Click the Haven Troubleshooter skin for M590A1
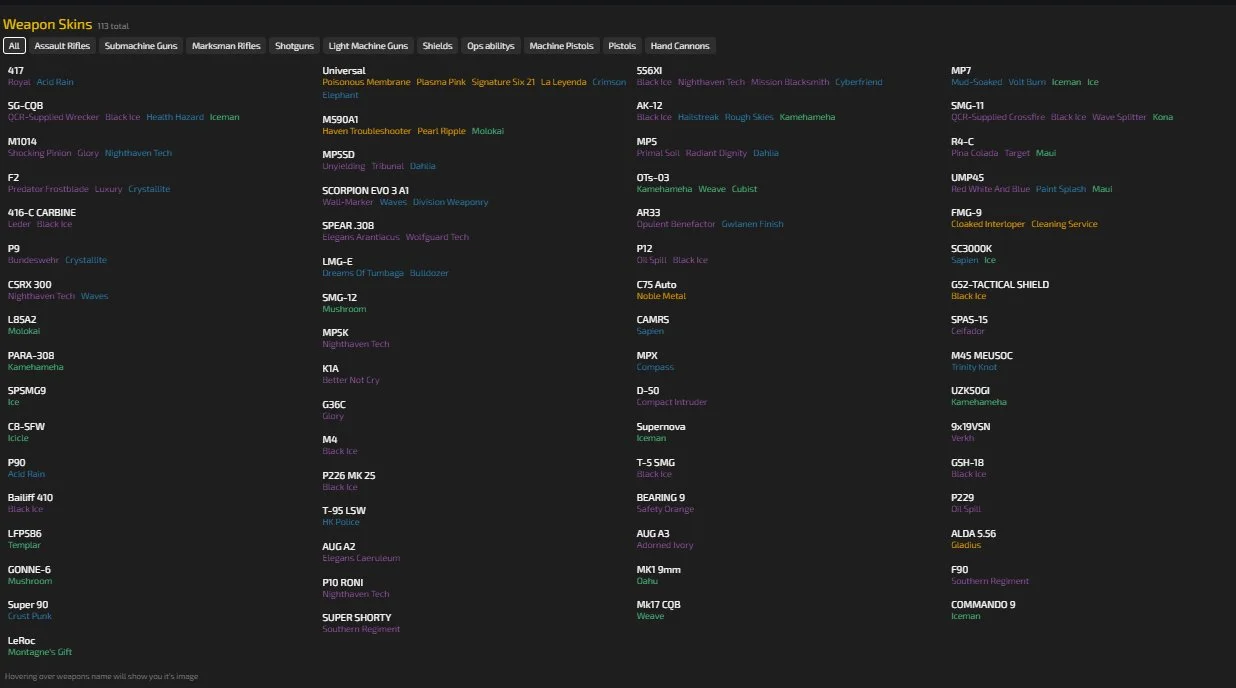The height and width of the screenshot is (688, 1236). pos(366,131)
